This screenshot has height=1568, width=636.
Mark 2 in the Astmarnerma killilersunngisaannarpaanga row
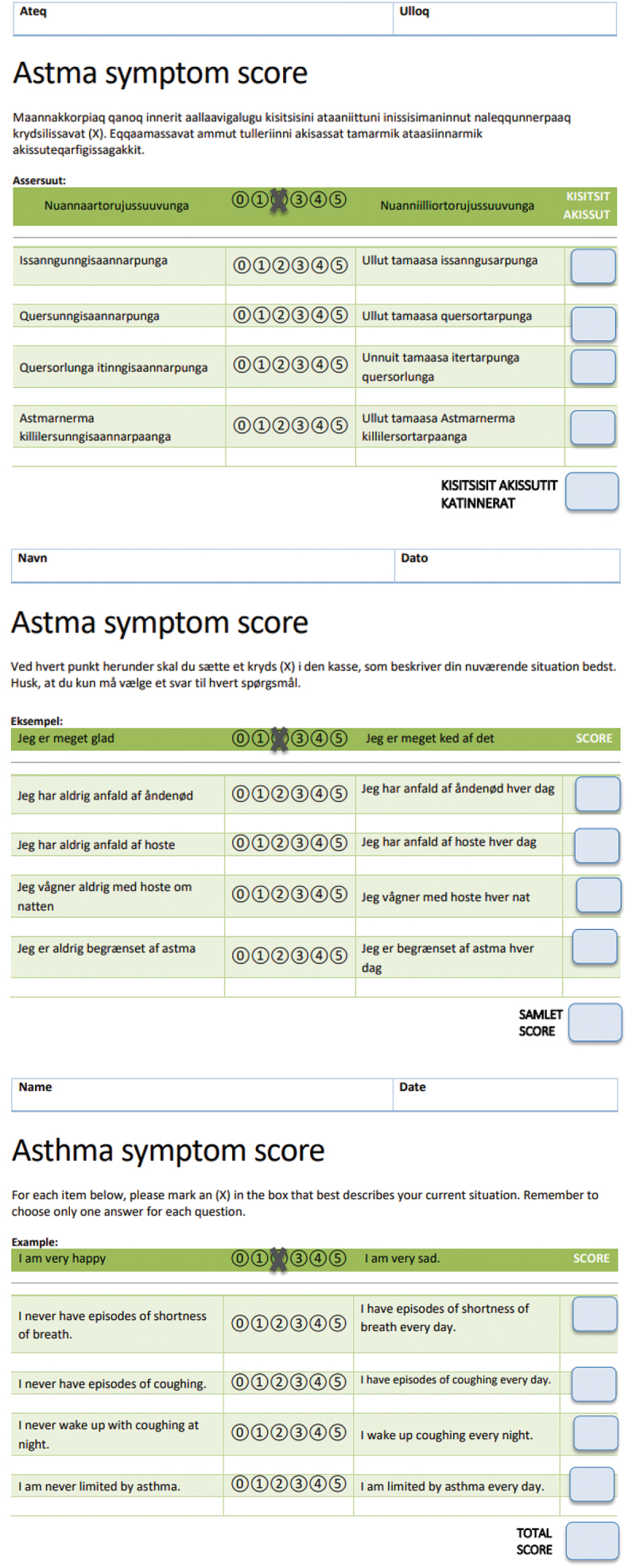coord(281,426)
